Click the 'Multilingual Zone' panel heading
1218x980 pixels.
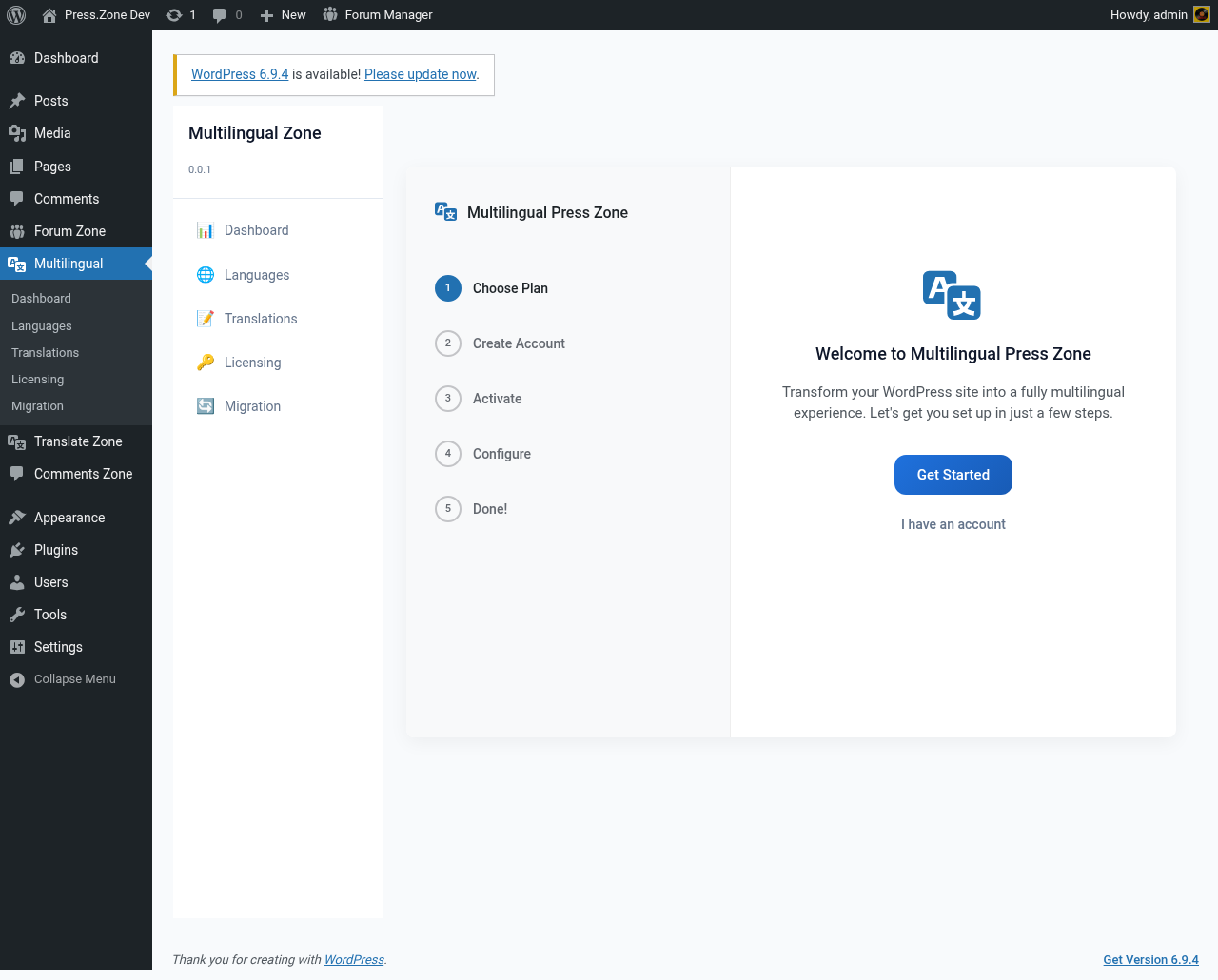(x=255, y=133)
